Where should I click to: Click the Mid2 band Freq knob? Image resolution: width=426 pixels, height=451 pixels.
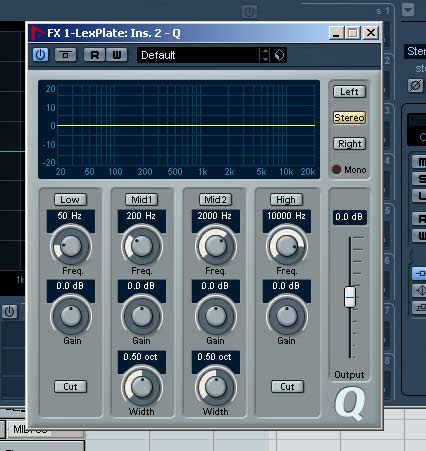click(x=216, y=246)
